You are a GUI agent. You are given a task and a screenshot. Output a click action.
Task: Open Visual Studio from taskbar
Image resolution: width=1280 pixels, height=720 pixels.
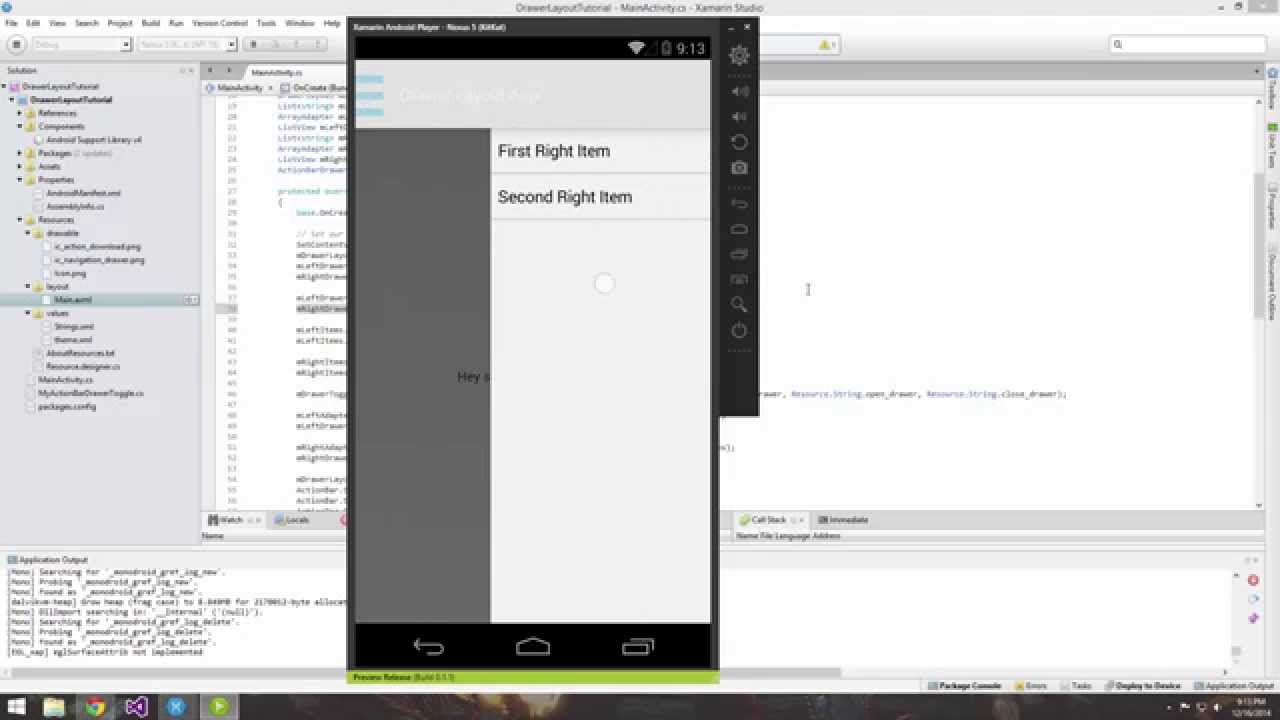coord(136,707)
